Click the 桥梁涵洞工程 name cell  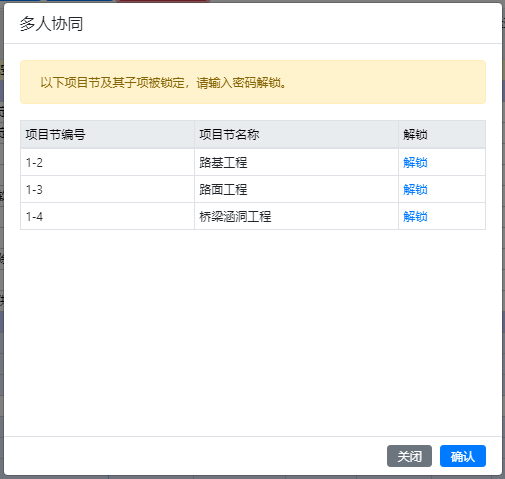pyautogui.click(x=296, y=216)
